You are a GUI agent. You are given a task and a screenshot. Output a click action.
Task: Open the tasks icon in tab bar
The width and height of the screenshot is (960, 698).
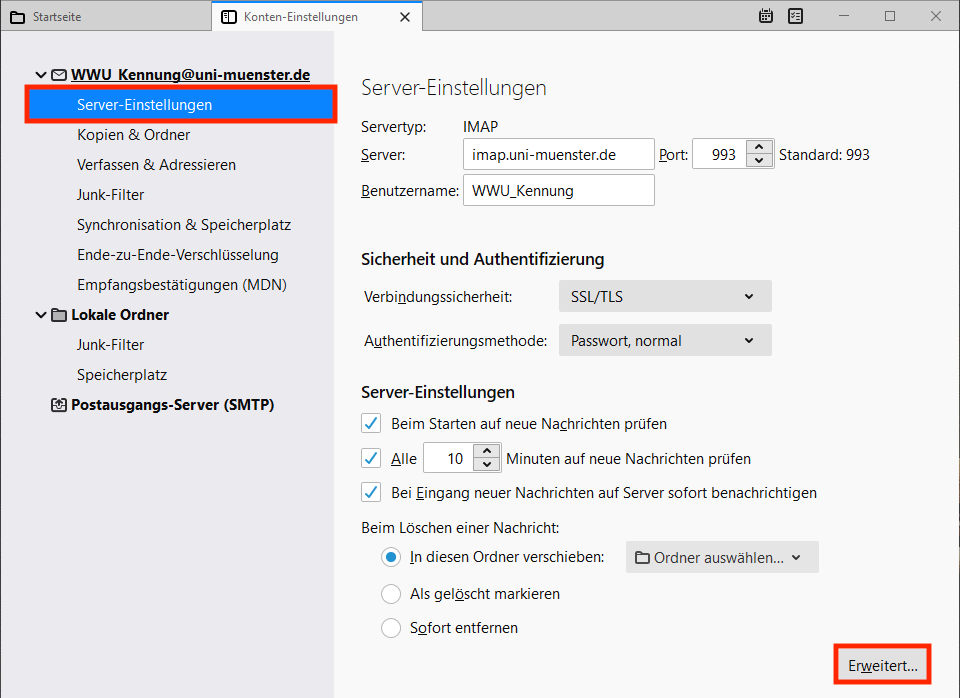pyautogui.click(x=796, y=16)
